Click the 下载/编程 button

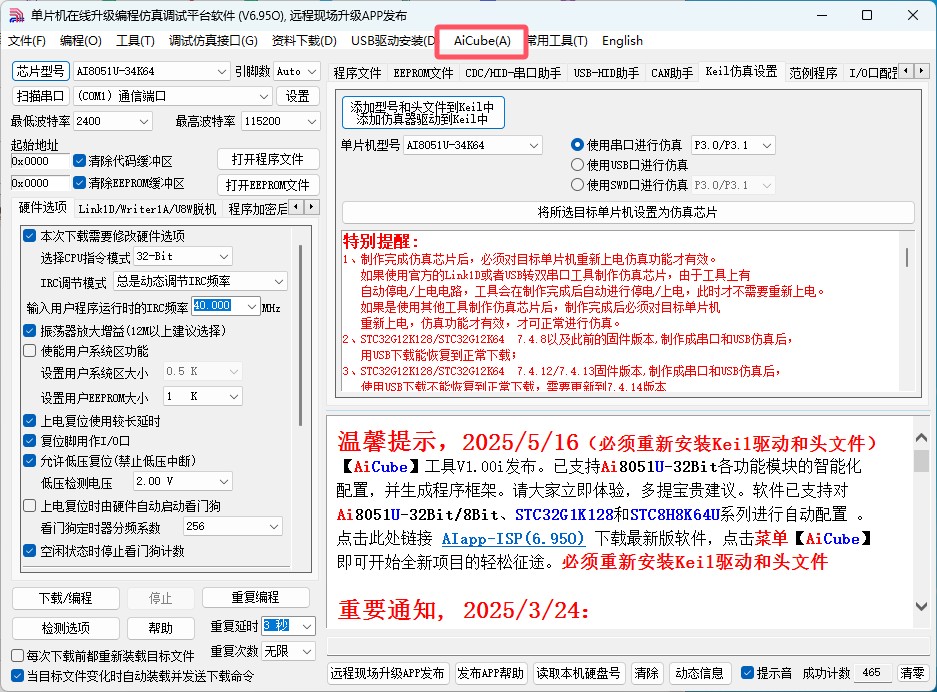pyautogui.click(x=66, y=598)
